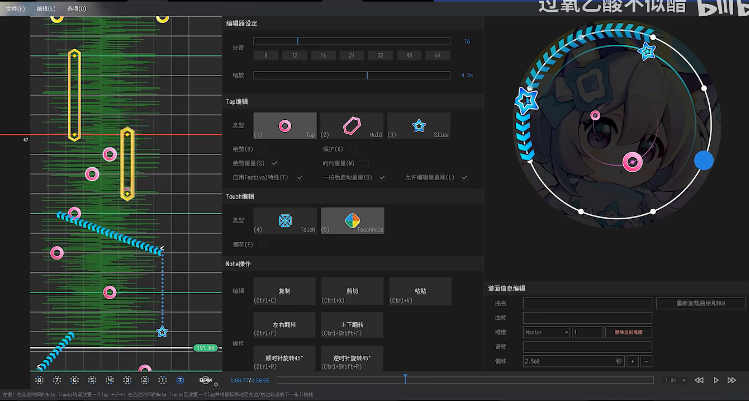Click the green BPM marker tag in the track

pos(206,348)
